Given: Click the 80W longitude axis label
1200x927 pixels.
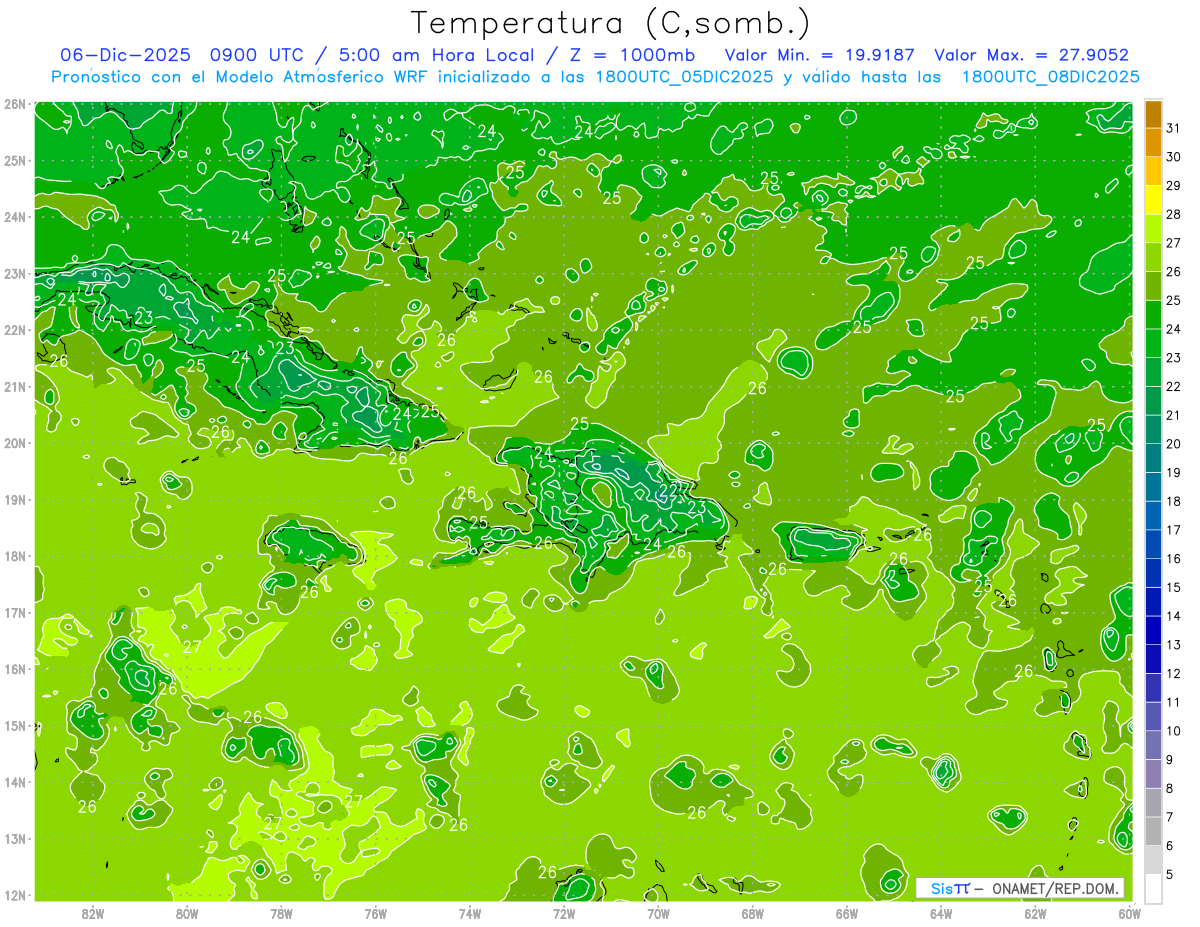Looking at the screenshot, I should coord(187,913).
